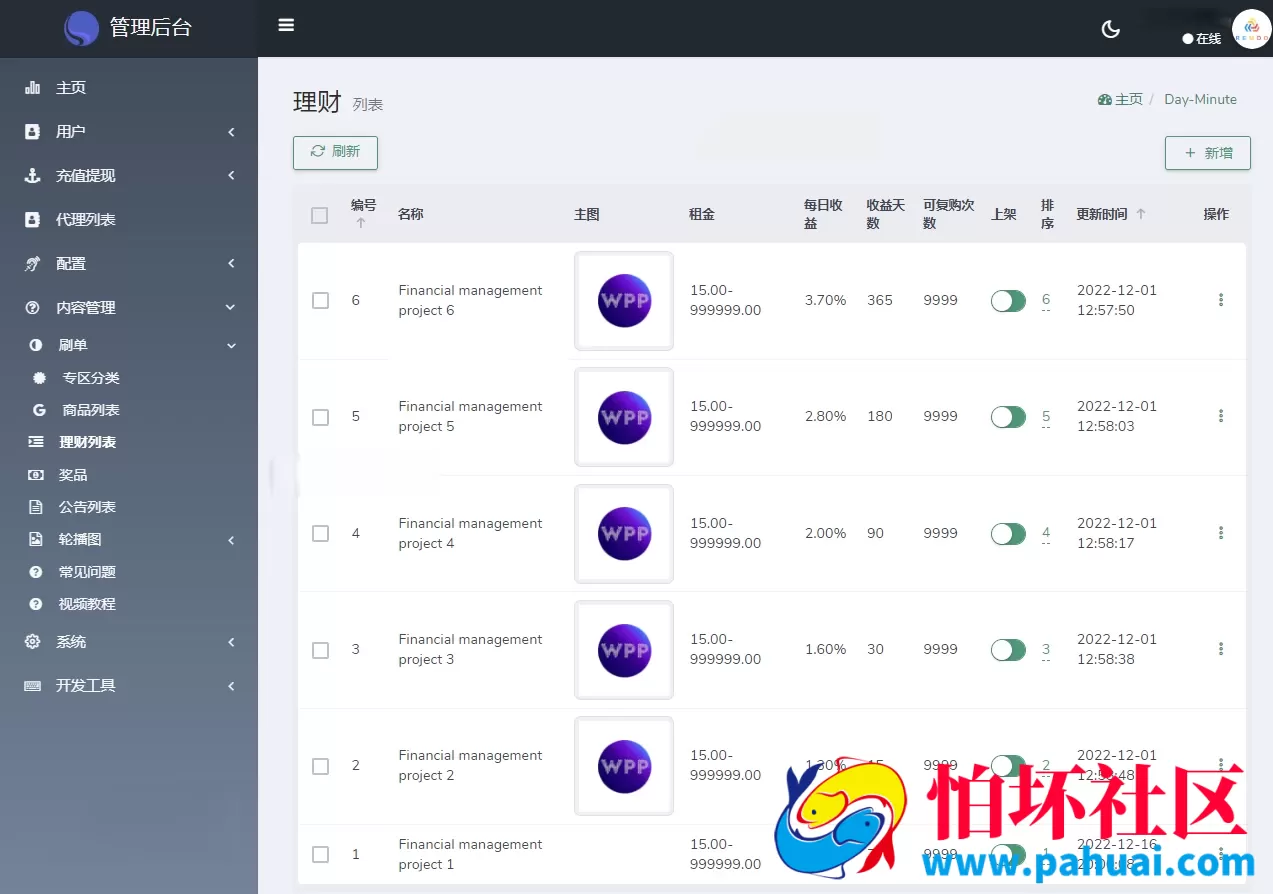The height and width of the screenshot is (894, 1273).
Task: Expand the 系统 sidebar chevron
Action: point(231,642)
